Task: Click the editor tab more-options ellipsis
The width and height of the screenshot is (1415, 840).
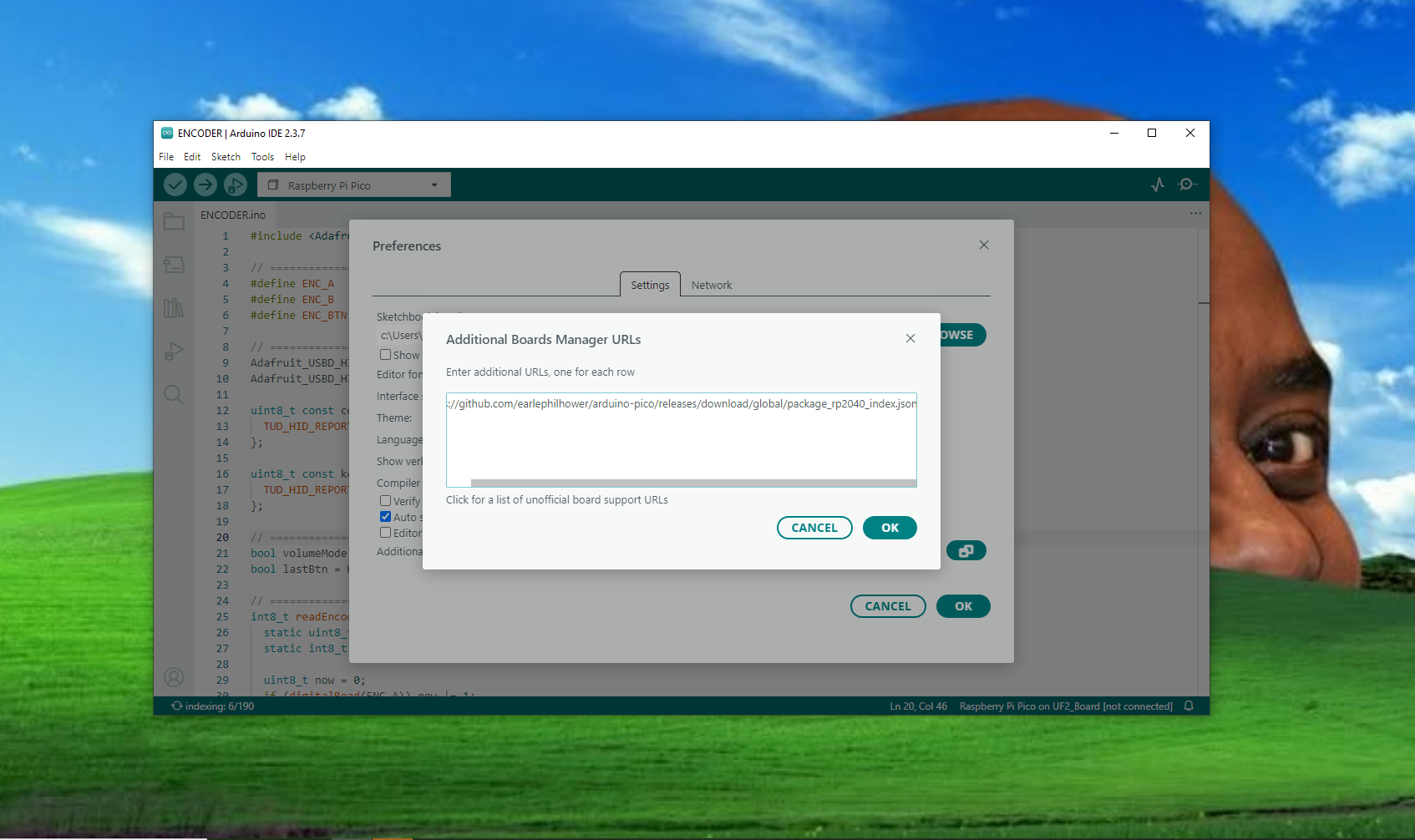Action: point(1196,214)
